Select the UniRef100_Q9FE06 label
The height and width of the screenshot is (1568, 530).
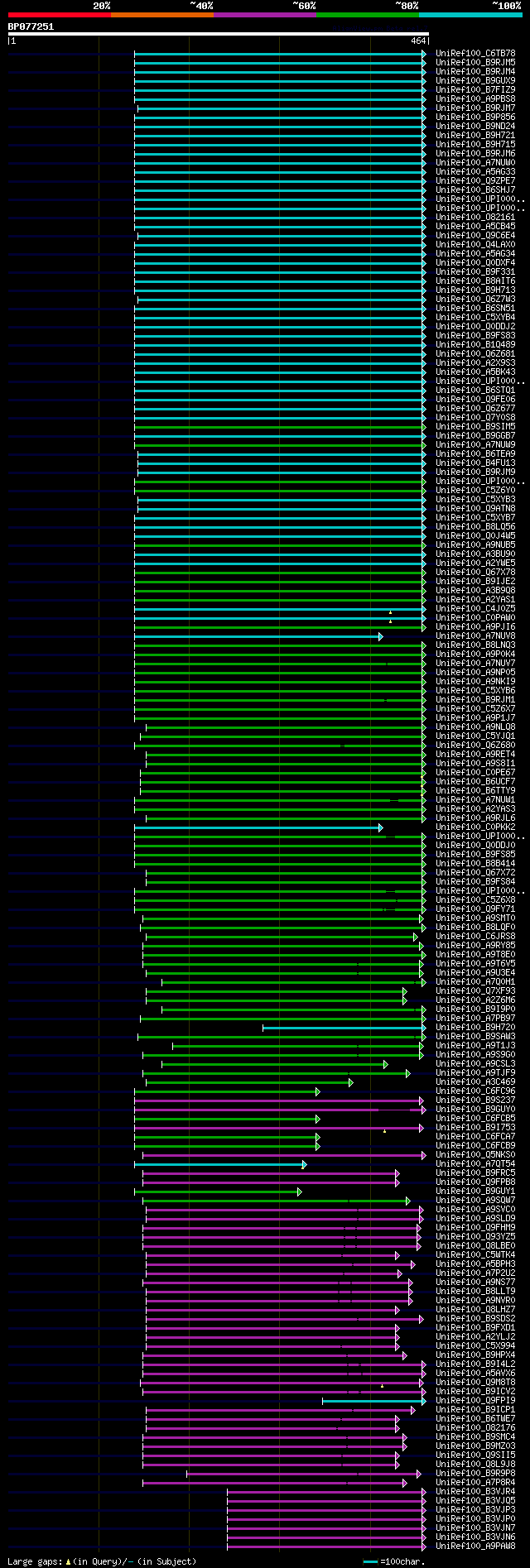pyautogui.click(x=475, y=399)
